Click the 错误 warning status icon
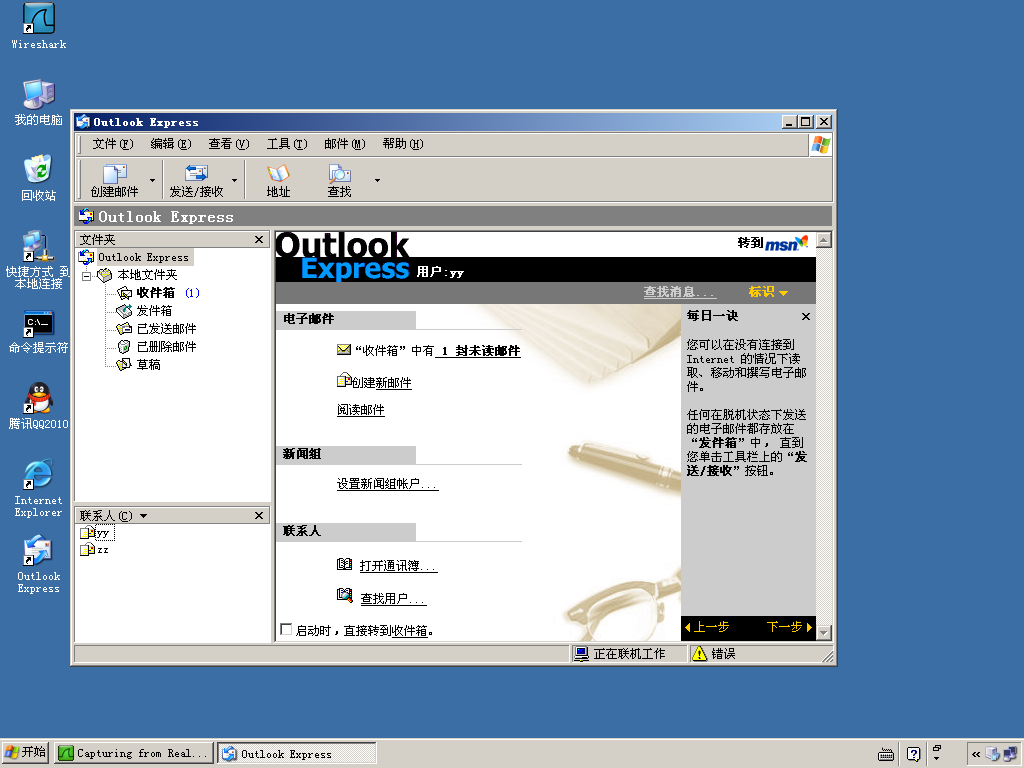The image size is (1024, 768). [x=699, y=654]
